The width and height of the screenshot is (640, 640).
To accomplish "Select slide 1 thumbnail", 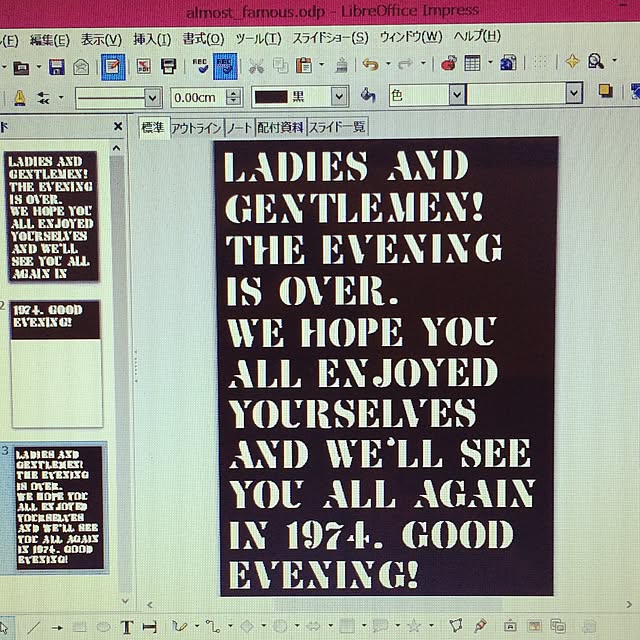I will (x=52, y=216).
